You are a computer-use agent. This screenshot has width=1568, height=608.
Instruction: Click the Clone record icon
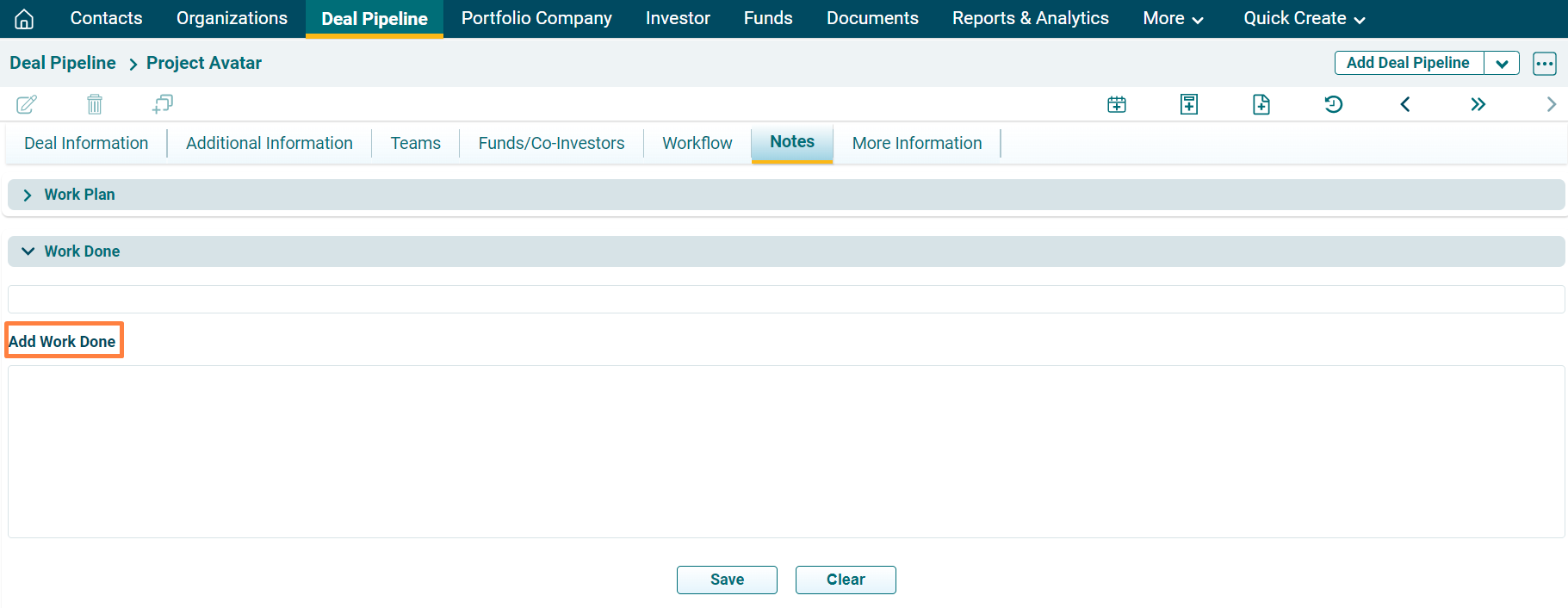click(163, 104)
